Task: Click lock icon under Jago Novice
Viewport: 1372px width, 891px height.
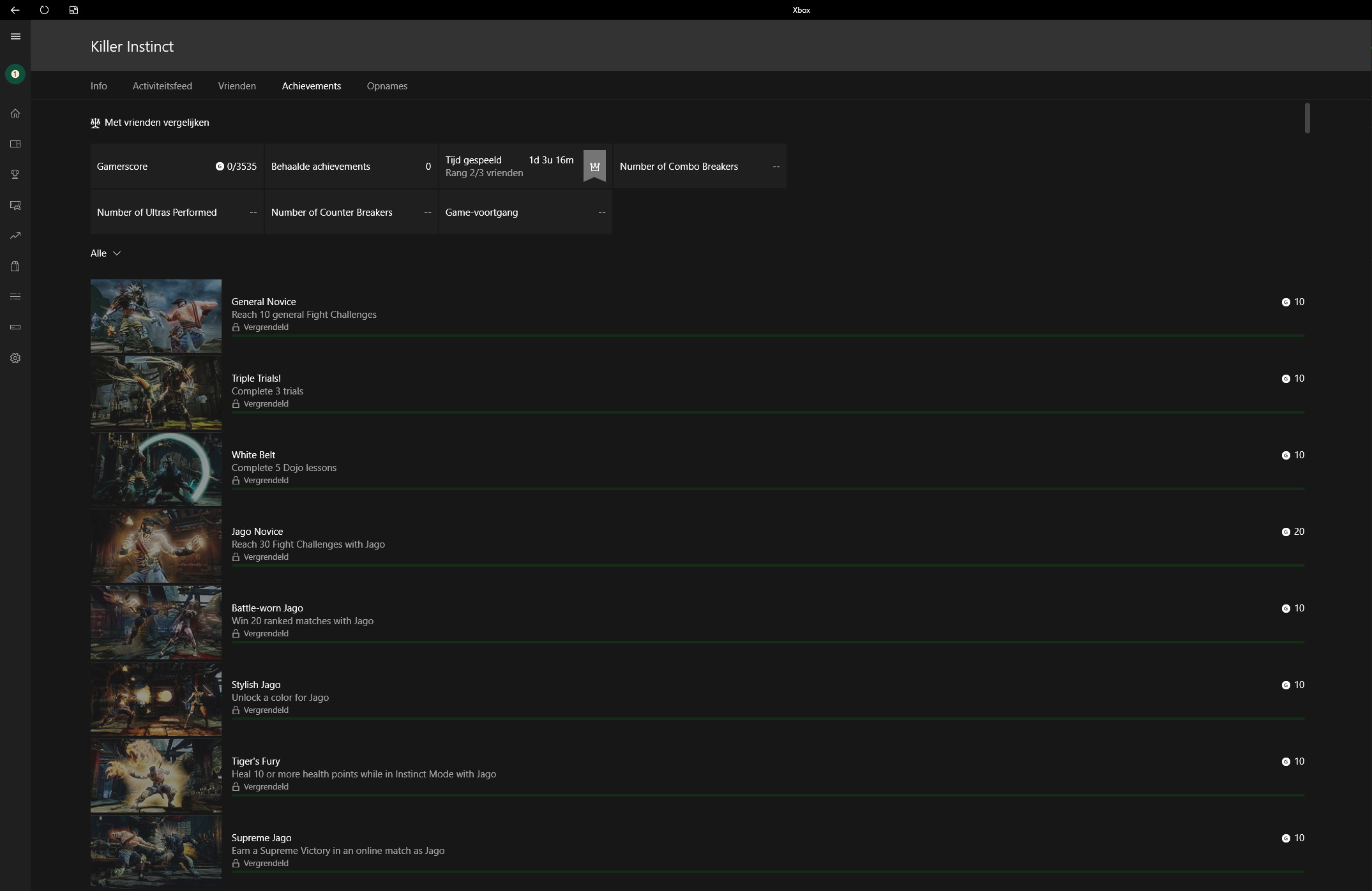Action: pyautogui.click(x=236, y=557)
